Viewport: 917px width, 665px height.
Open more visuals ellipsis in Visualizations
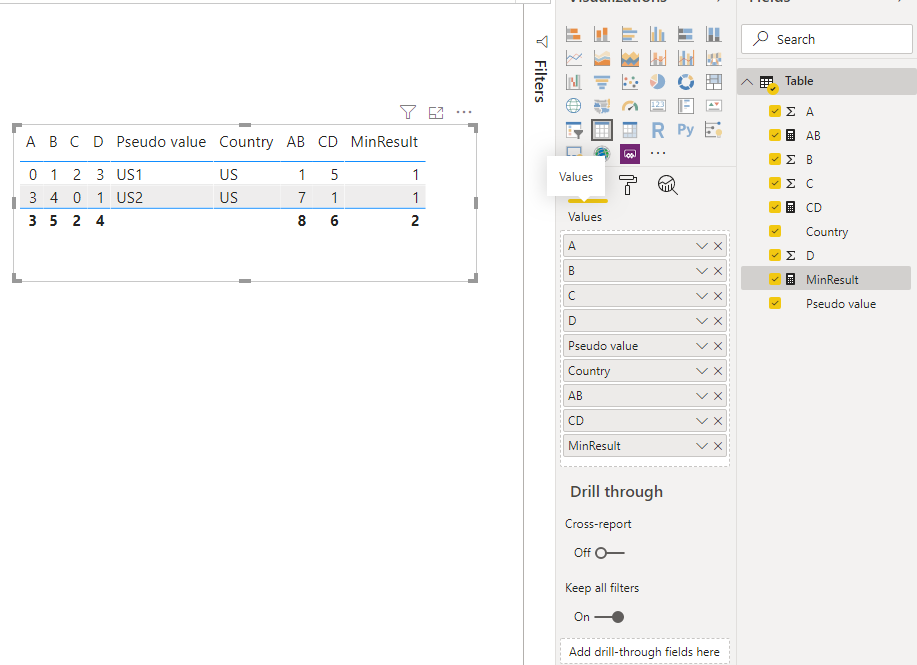tap(657, 153)
